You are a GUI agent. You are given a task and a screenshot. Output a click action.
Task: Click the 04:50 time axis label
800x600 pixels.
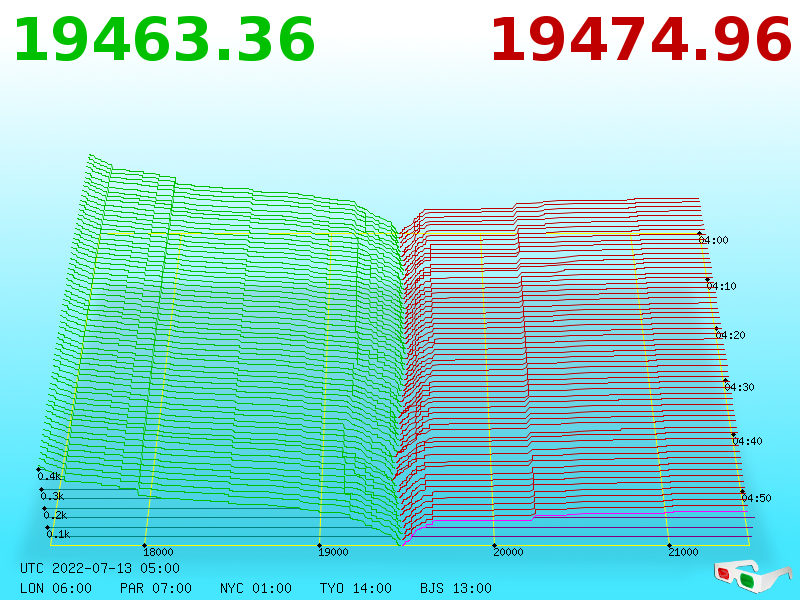tap(757, 498)
